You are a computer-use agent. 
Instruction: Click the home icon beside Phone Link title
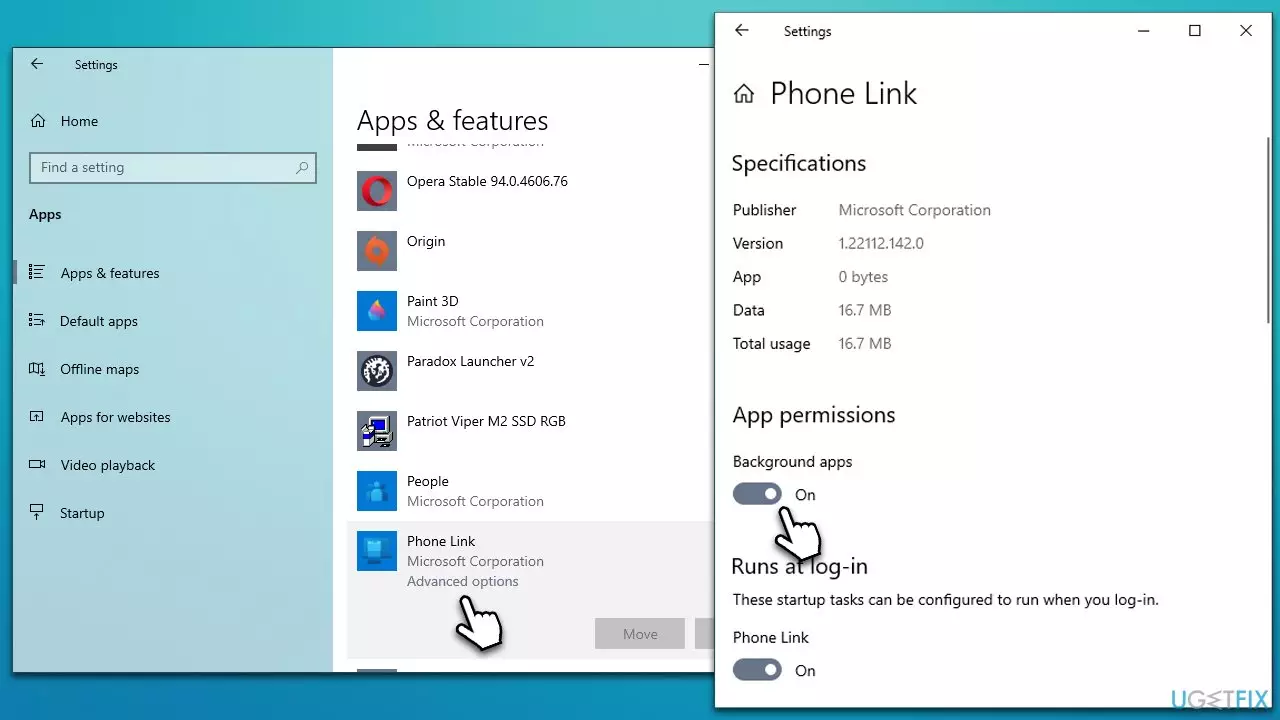(743, 94)
